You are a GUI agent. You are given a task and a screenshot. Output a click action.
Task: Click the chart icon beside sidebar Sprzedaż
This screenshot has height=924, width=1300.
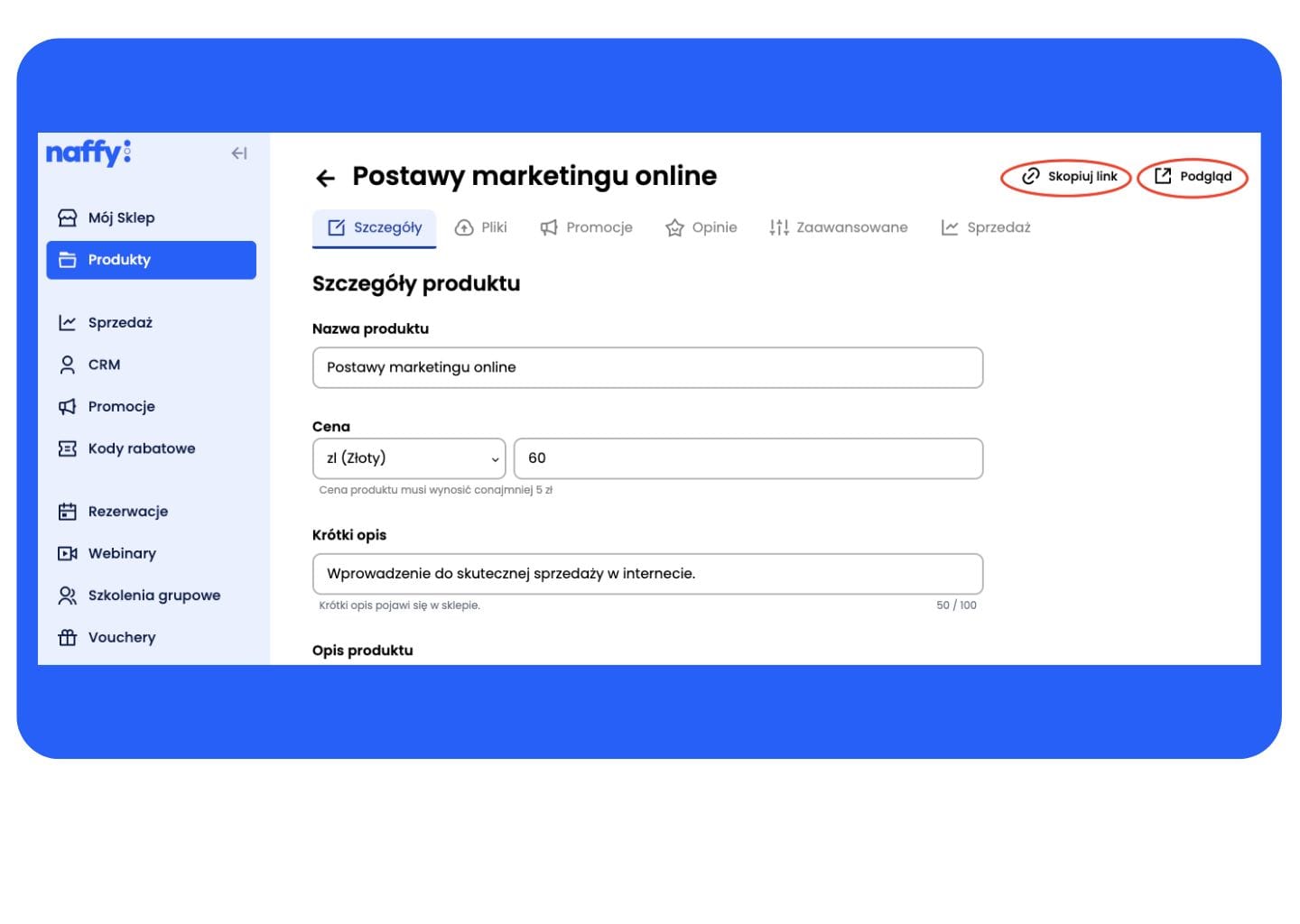[68, 322]
